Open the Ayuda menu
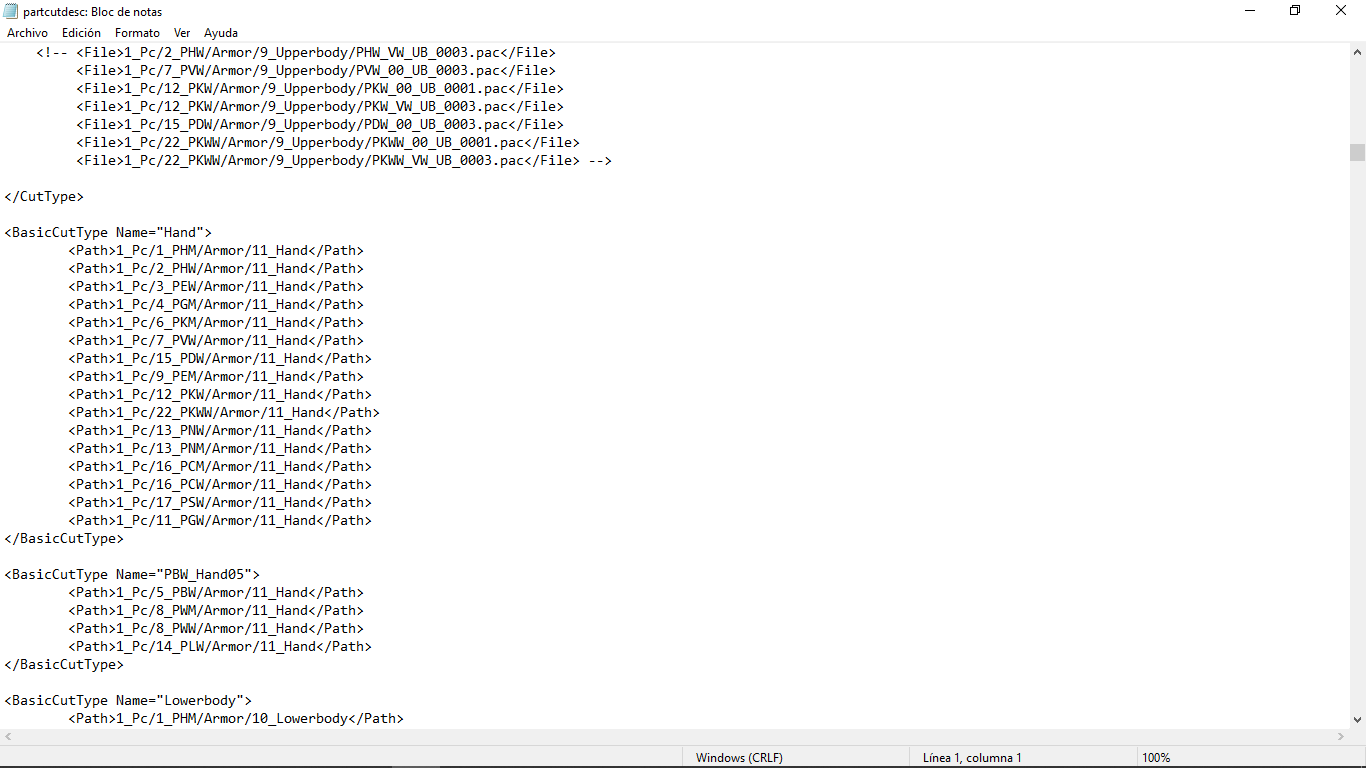1366x768 pixels. pos(221,33)
